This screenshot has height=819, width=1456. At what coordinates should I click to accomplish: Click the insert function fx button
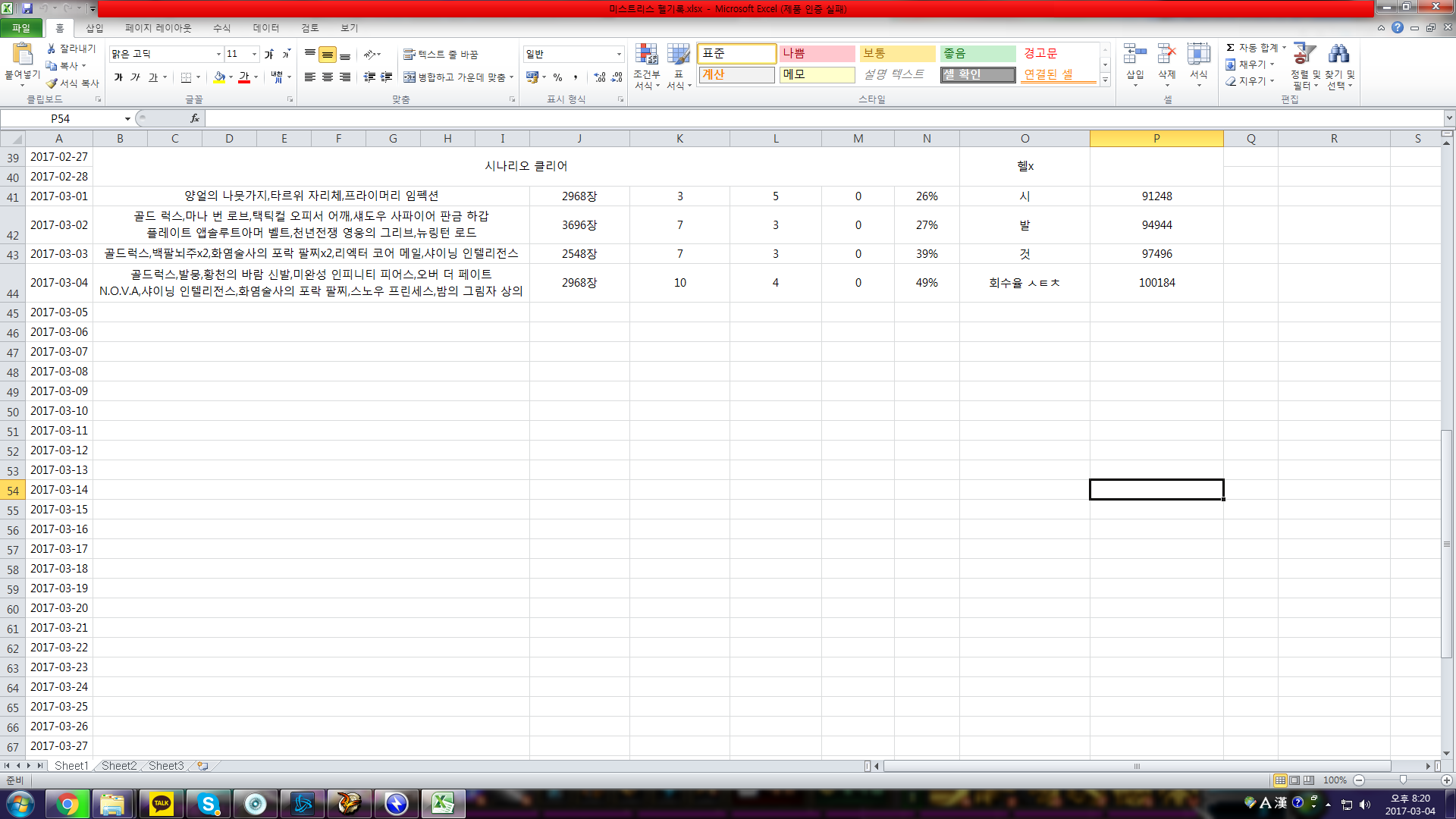coord(195,118)
